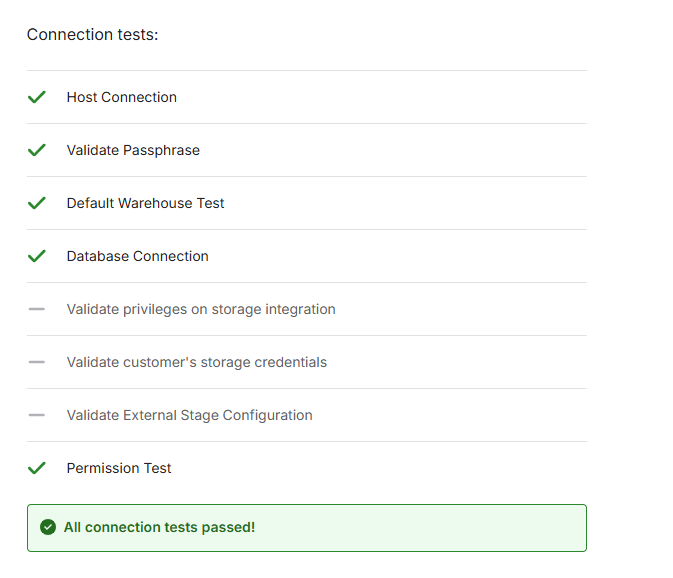Click the Default Warehouse Test text
This screenshot has width=673, height=578.
[x=145, y=203]
